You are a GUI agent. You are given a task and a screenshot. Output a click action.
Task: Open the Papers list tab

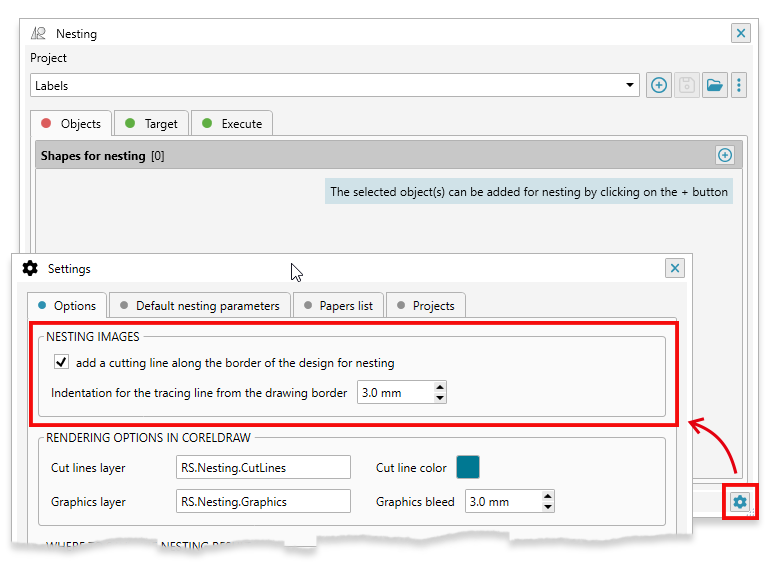point(338,306)
